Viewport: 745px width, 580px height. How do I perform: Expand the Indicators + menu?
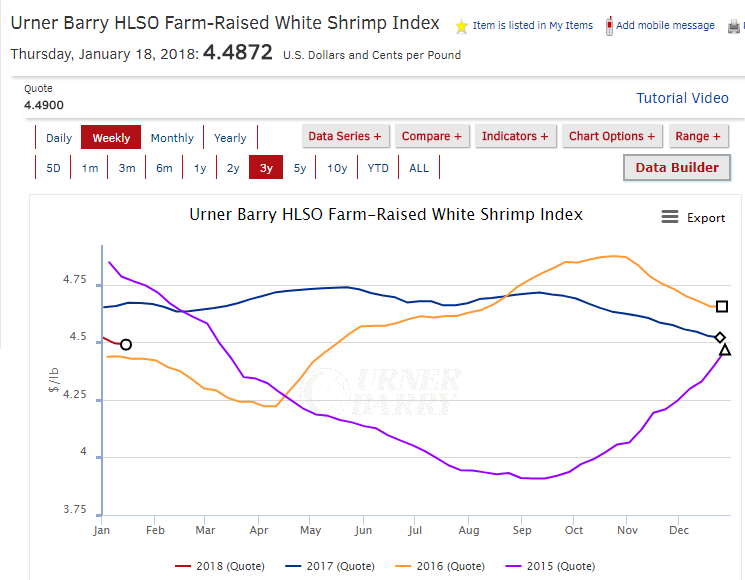pyautogui.click(x=516, y=136)
